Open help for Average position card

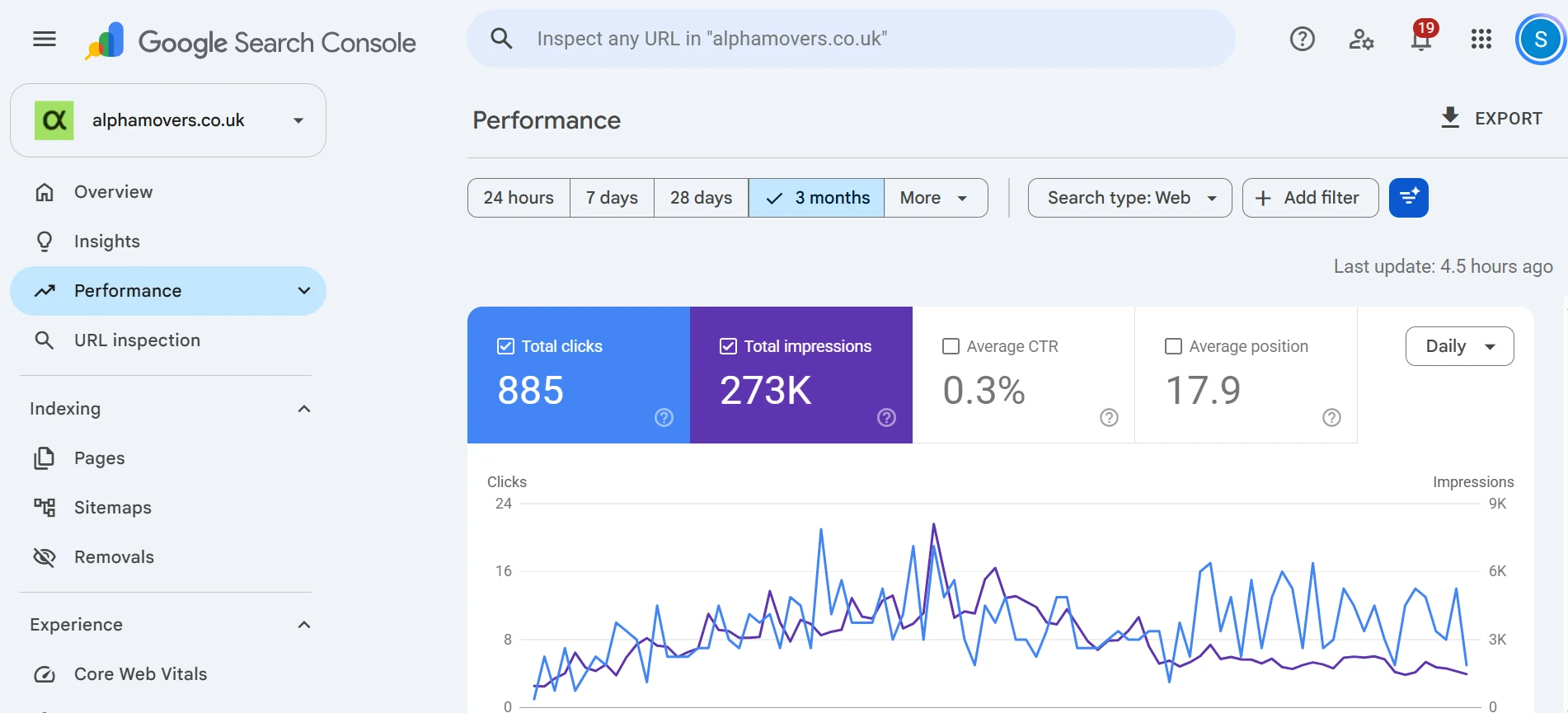pyautogui.click(x=1331, y=418)
